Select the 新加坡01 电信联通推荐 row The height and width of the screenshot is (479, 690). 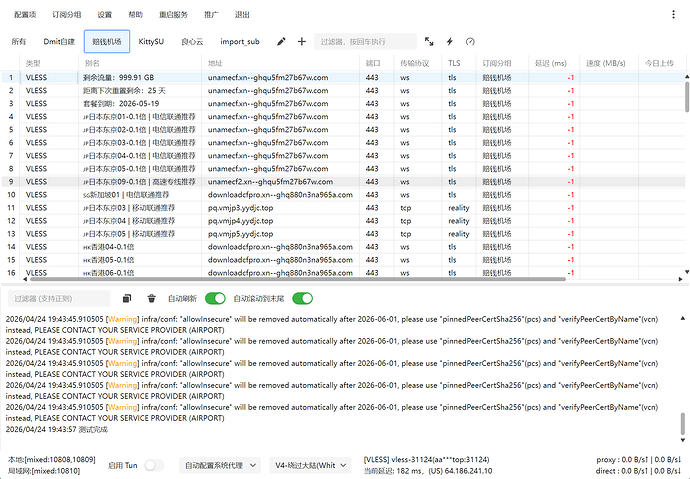coord(342,195)
